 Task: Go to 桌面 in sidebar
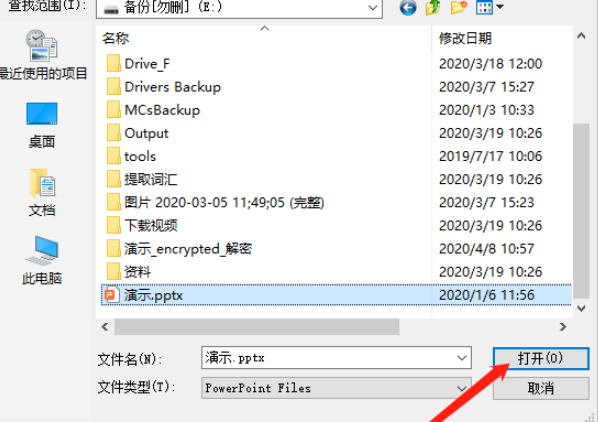point(42,125)
